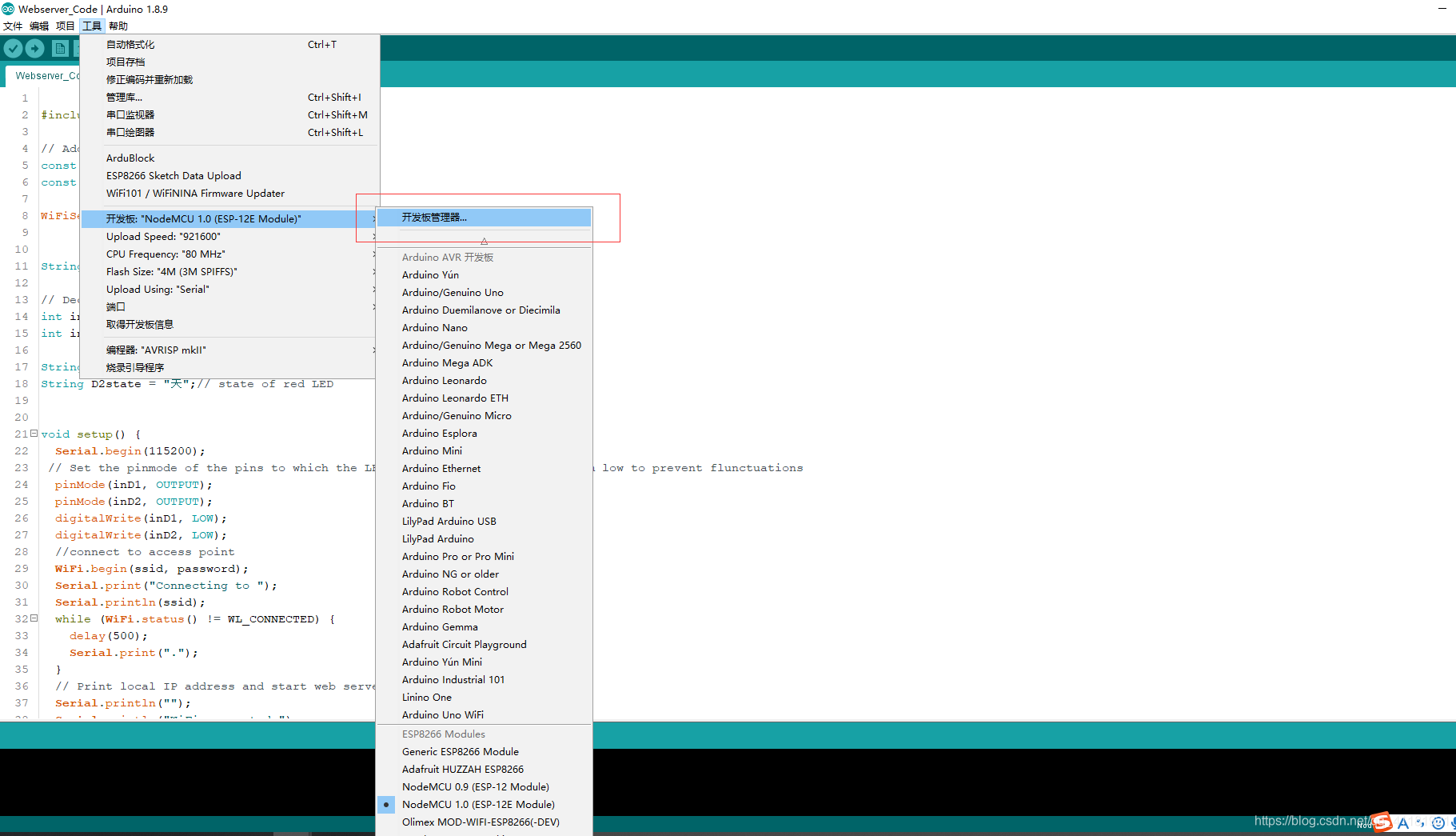Click the verify sketch checkmark icon
Screen dimensions: 1456x836
[x=13, y=48]
